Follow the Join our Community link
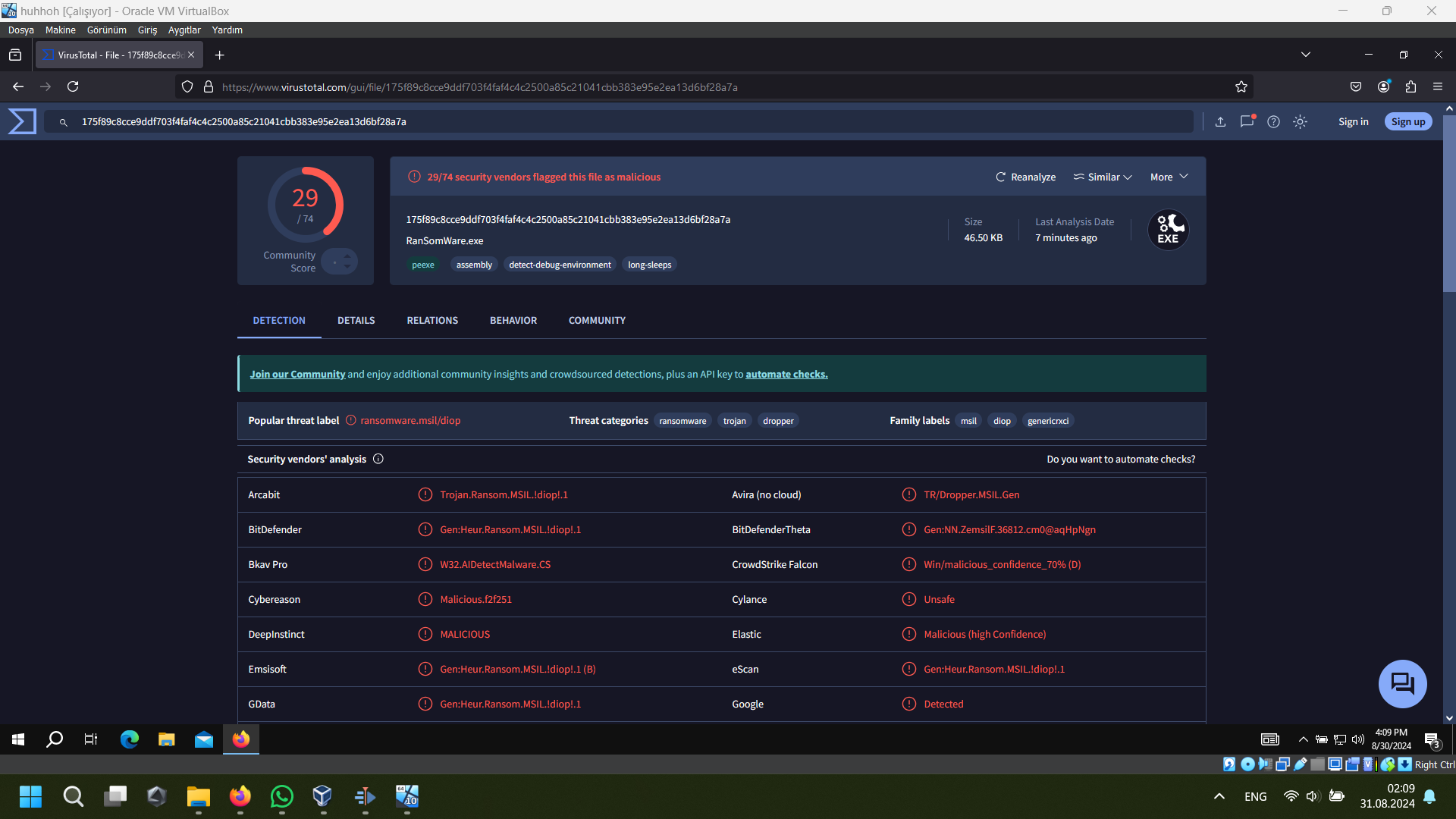Image resolution: width=1456 pixels, height=819 pixels. click(297, 374)
